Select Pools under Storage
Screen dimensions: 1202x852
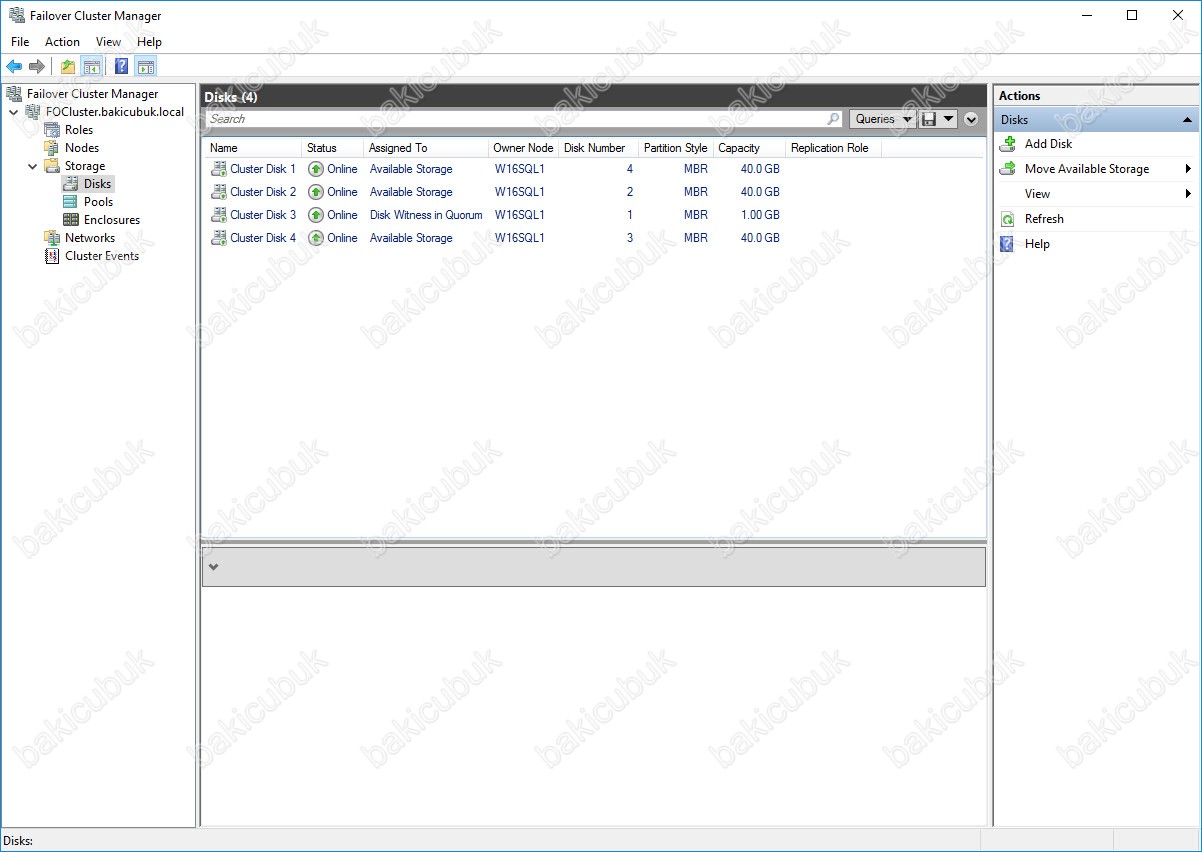(x=98, y=202)
